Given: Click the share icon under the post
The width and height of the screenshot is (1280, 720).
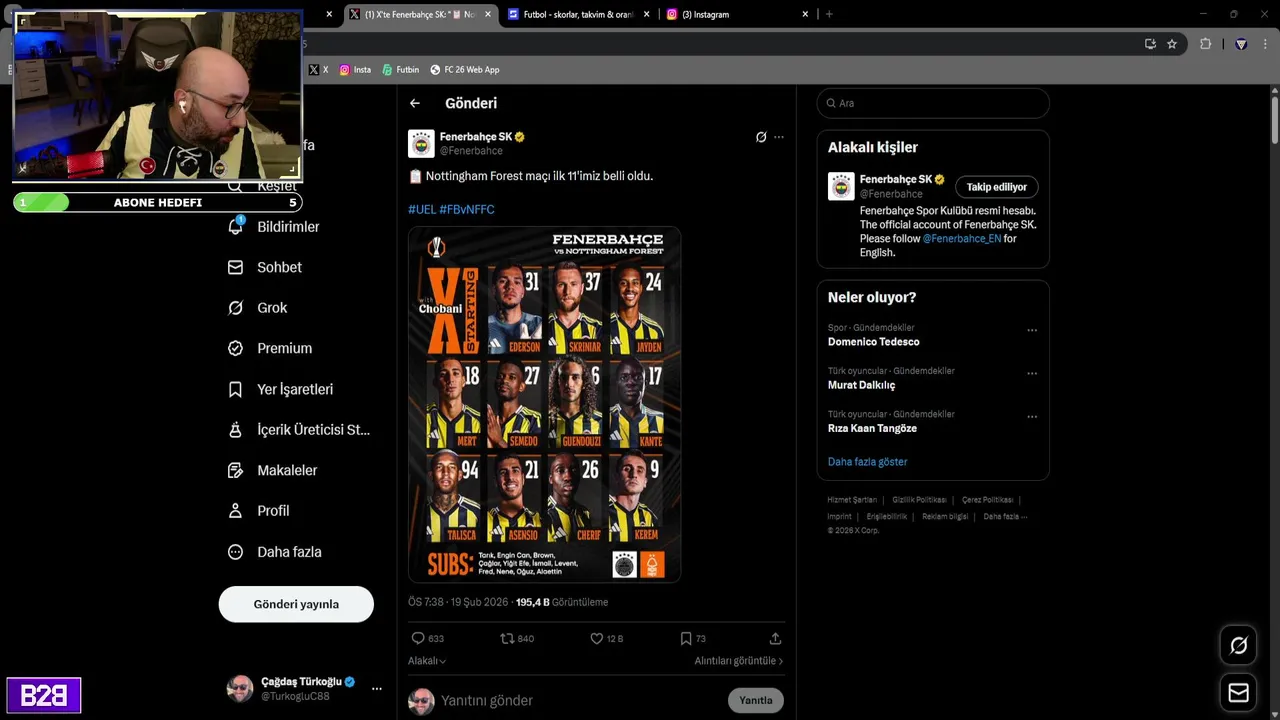Looking at the screenshot, I should click(x=775, y=638).
